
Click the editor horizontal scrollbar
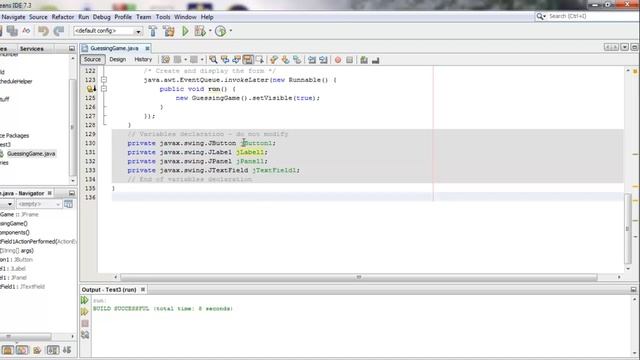(x=359, y=277)
